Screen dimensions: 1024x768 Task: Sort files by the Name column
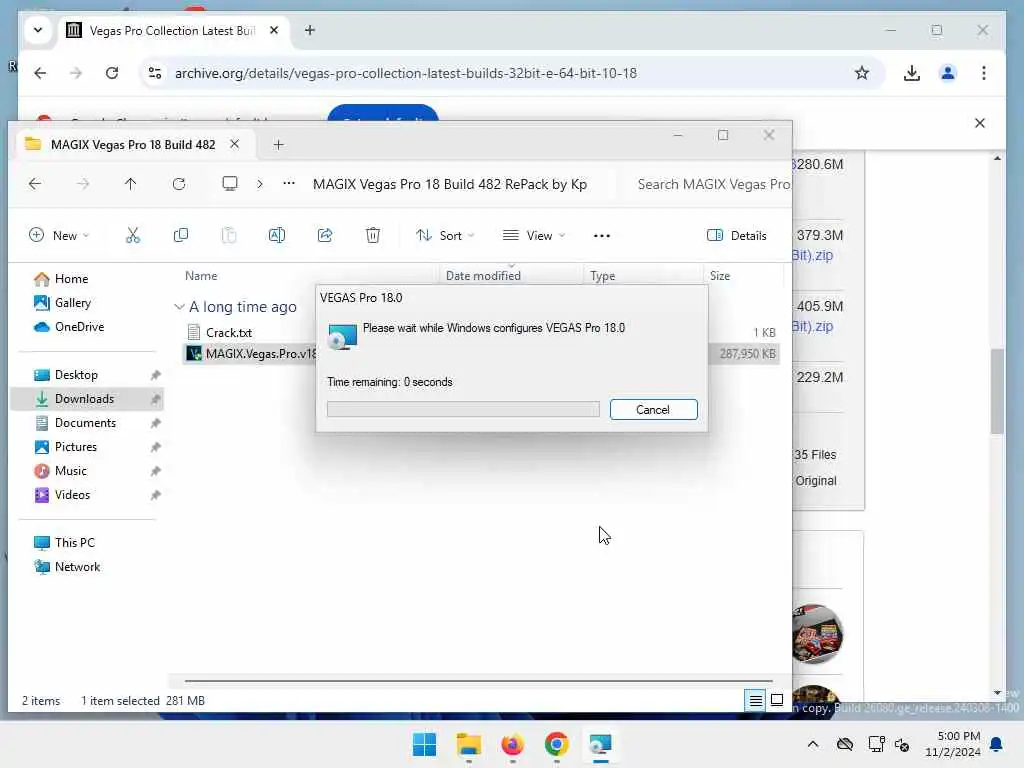pos(201,276)
